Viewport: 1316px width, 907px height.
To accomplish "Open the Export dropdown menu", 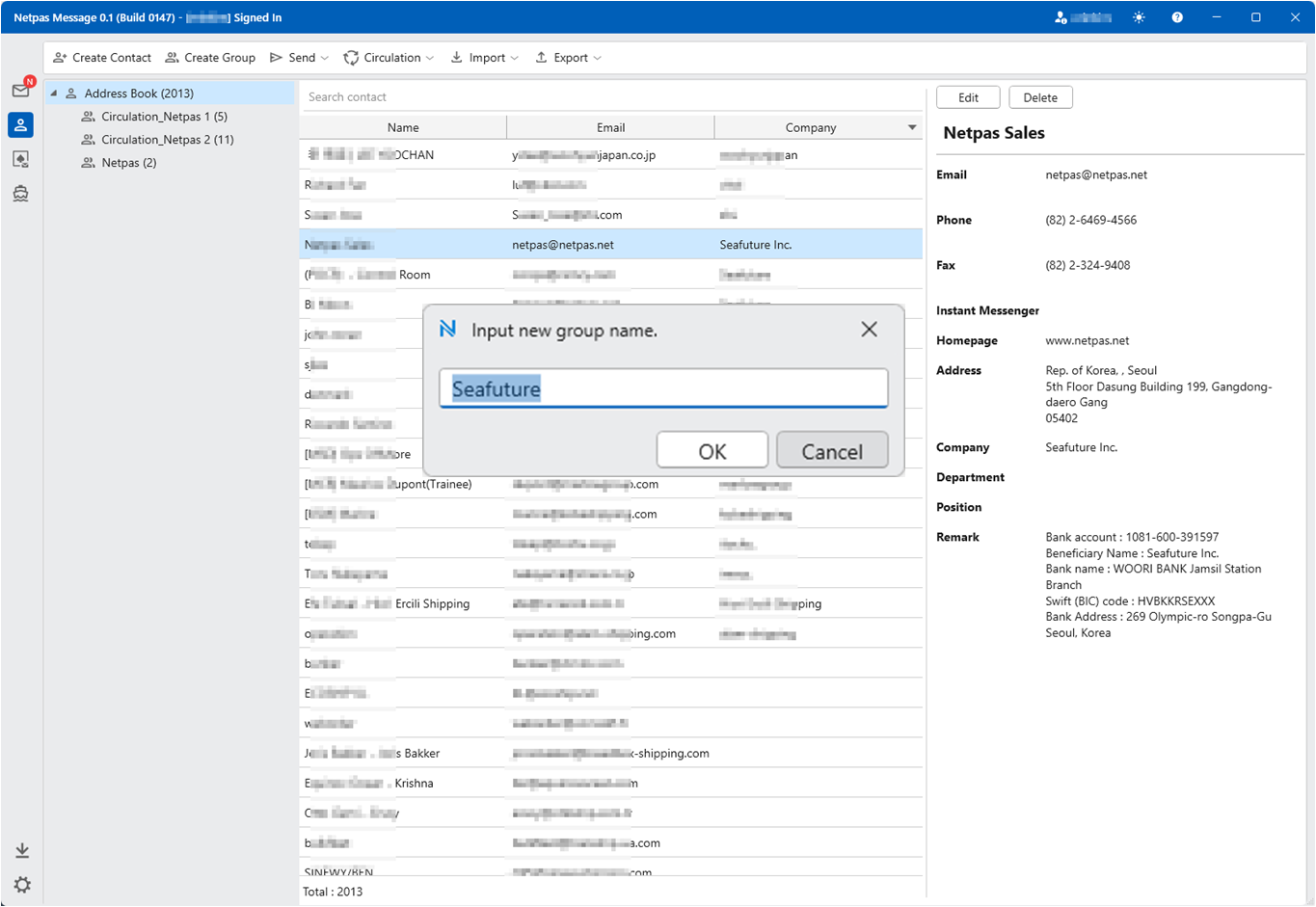I will (x=568, y=58).
